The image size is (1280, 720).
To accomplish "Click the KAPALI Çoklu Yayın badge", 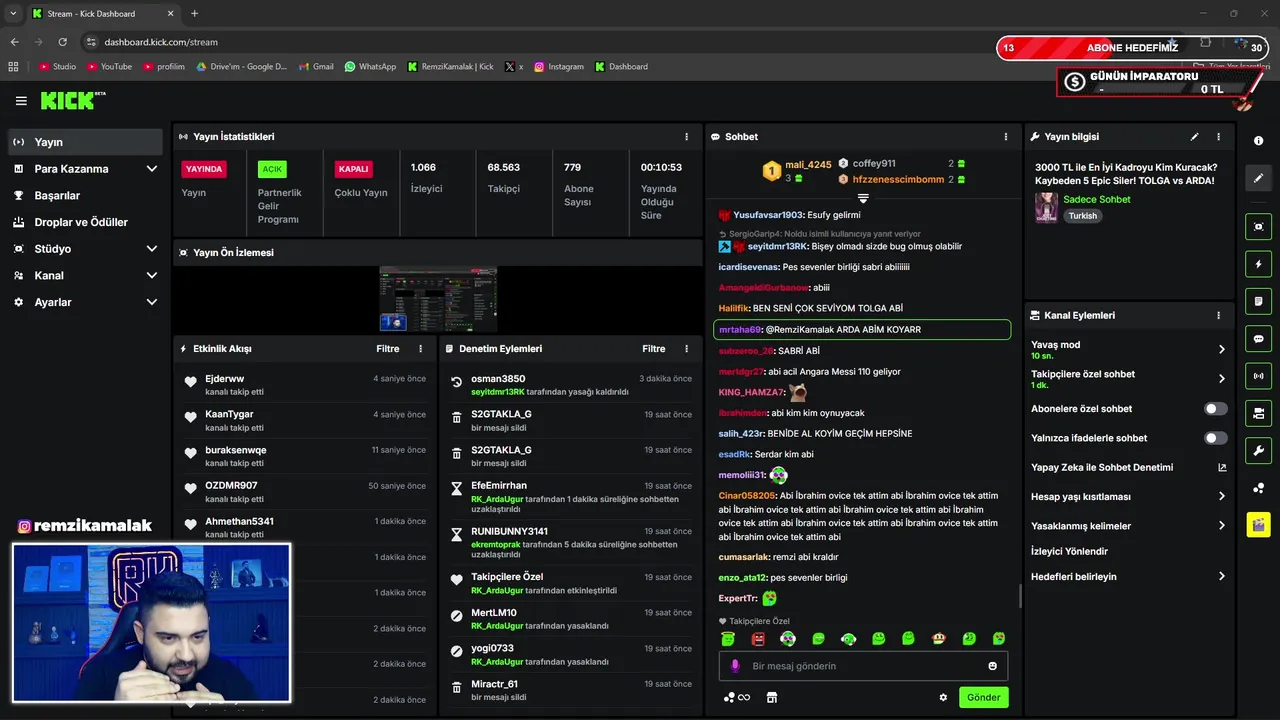I will coord(354,170).
